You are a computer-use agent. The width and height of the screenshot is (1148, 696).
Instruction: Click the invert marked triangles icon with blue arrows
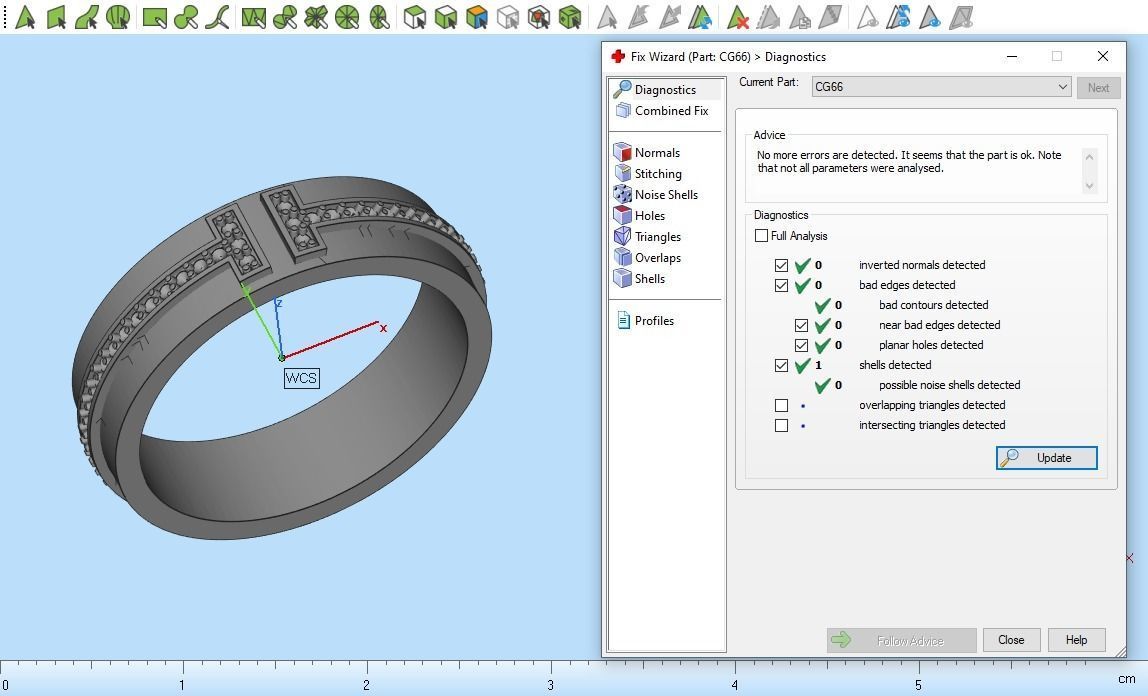[700, 17]
